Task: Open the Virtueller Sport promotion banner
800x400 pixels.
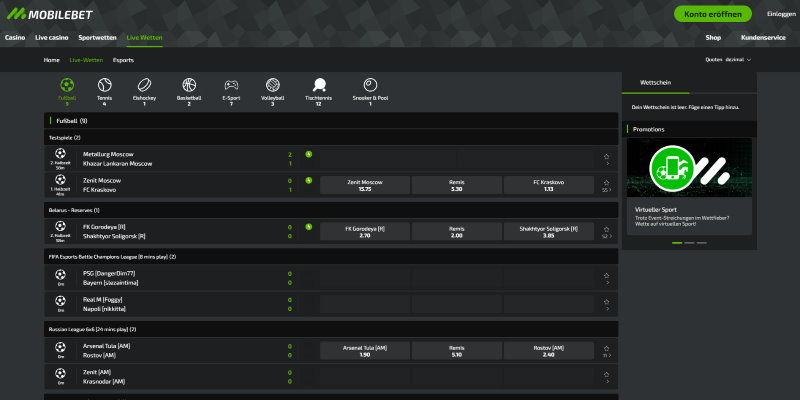Action: [x=689, y=186]
